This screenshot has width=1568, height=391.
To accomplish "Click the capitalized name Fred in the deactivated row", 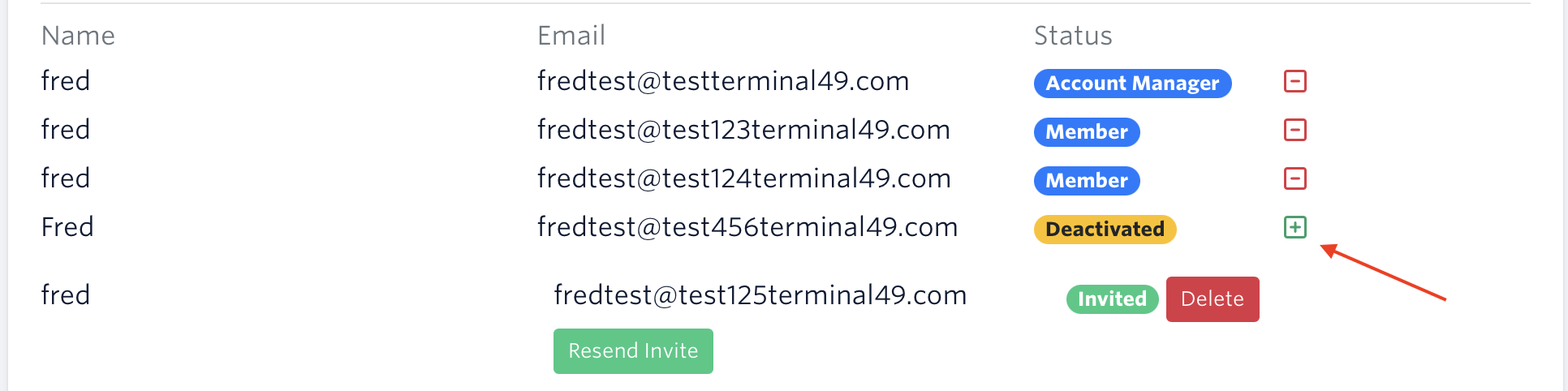I will [67, 227].
